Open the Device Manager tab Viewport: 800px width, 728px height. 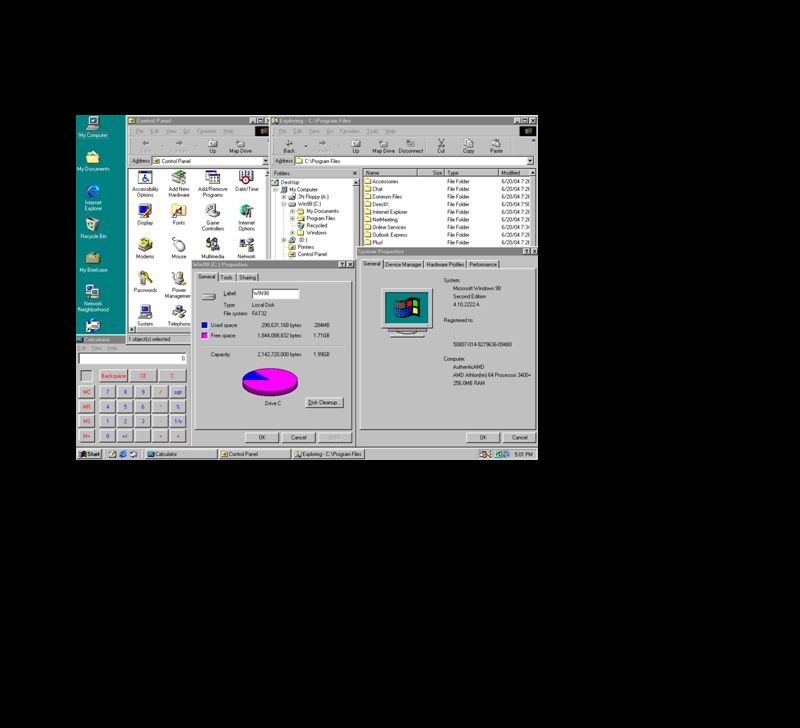[403, 264]
